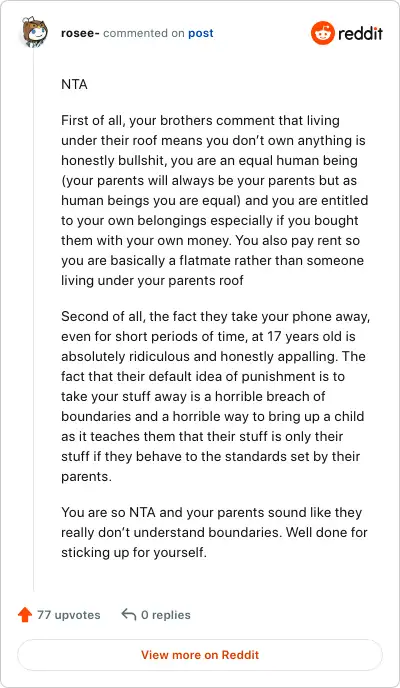Click the NTA verdict line

(75, 84)
